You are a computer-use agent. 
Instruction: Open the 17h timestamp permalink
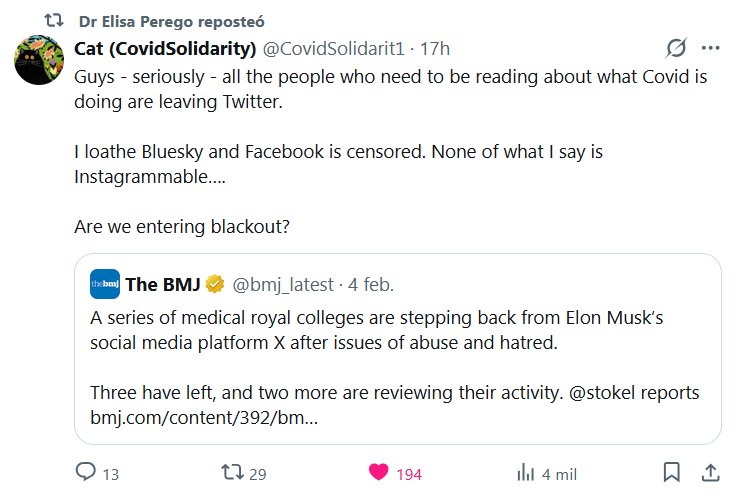[x=435, y=49]
